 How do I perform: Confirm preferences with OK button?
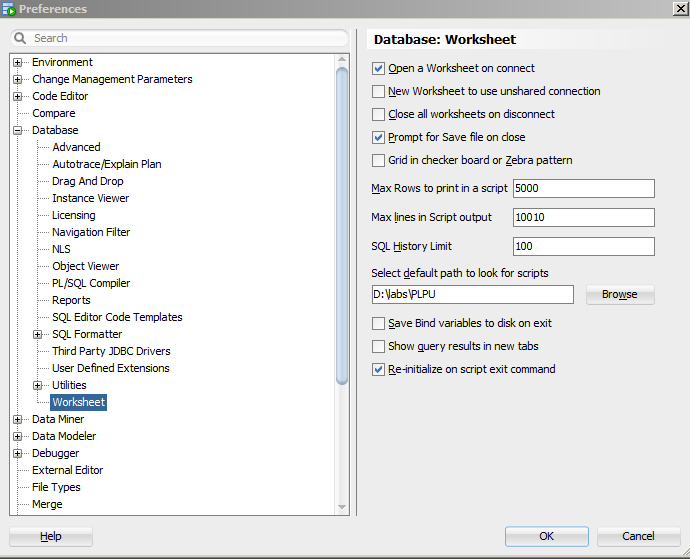click(x=547, y=536)
